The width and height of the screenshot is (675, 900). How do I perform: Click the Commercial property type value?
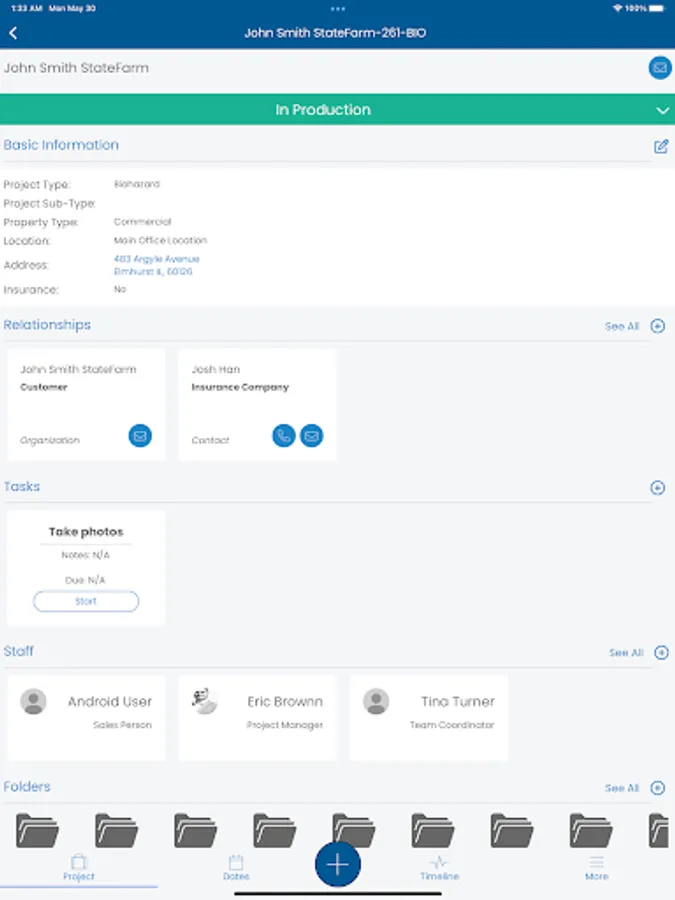coord(142,222)
